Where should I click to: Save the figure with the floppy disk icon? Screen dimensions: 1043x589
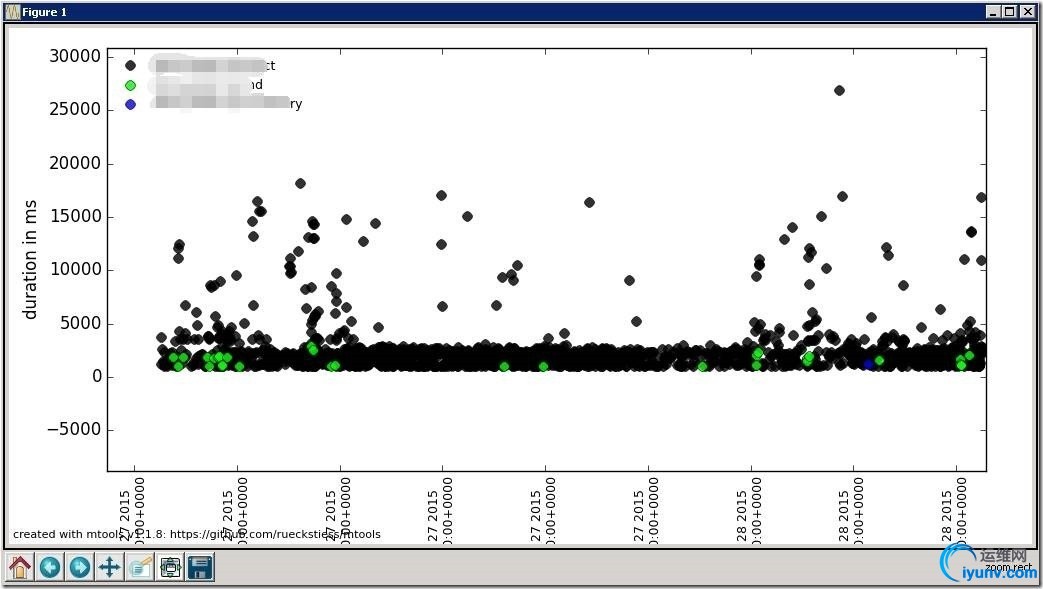pyautogui.click(x=200, y=568)
